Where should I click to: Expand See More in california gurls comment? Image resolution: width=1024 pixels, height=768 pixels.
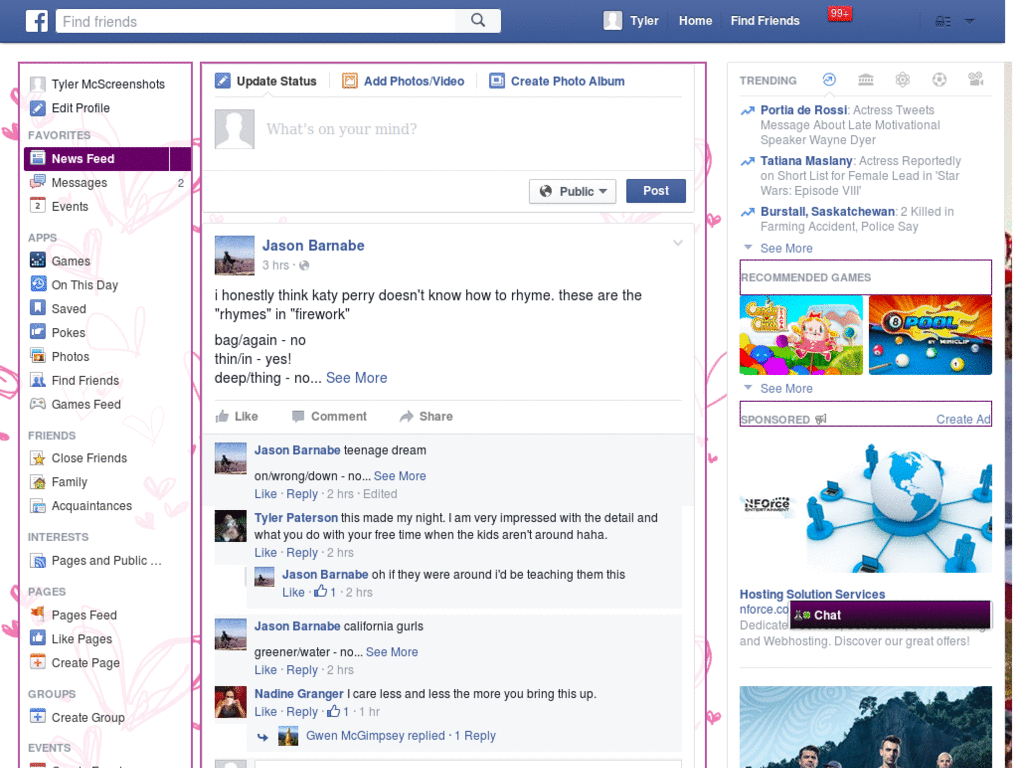click(x=392, y=652)
